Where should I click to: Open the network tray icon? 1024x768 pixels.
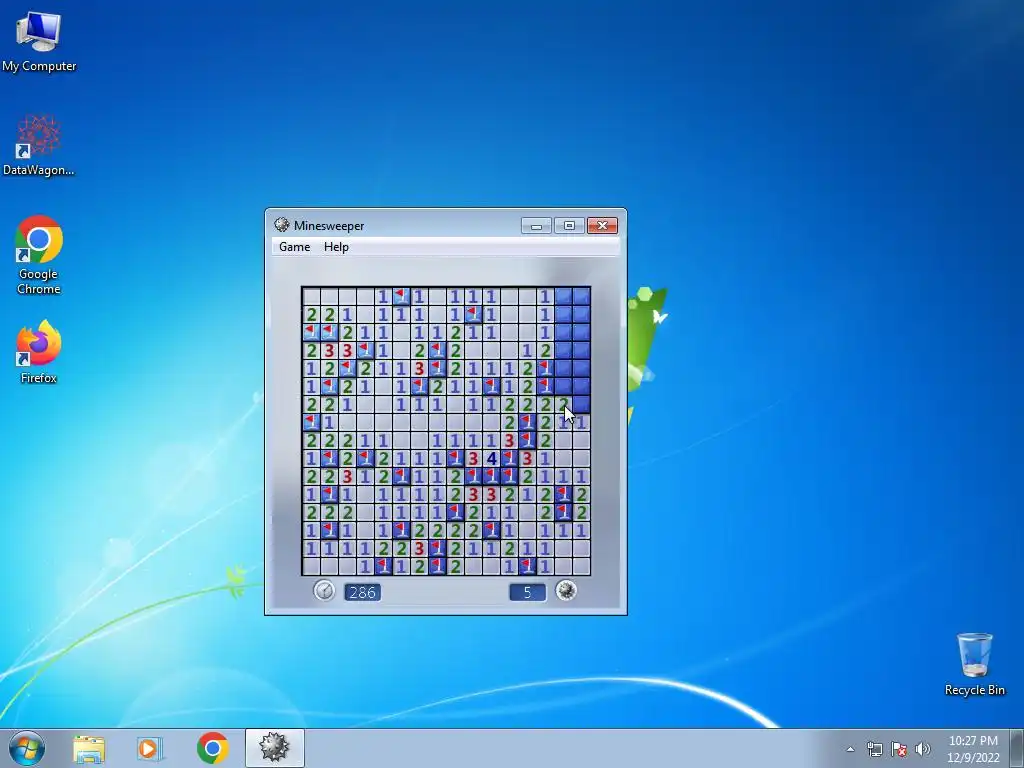[x=874, y=749]
